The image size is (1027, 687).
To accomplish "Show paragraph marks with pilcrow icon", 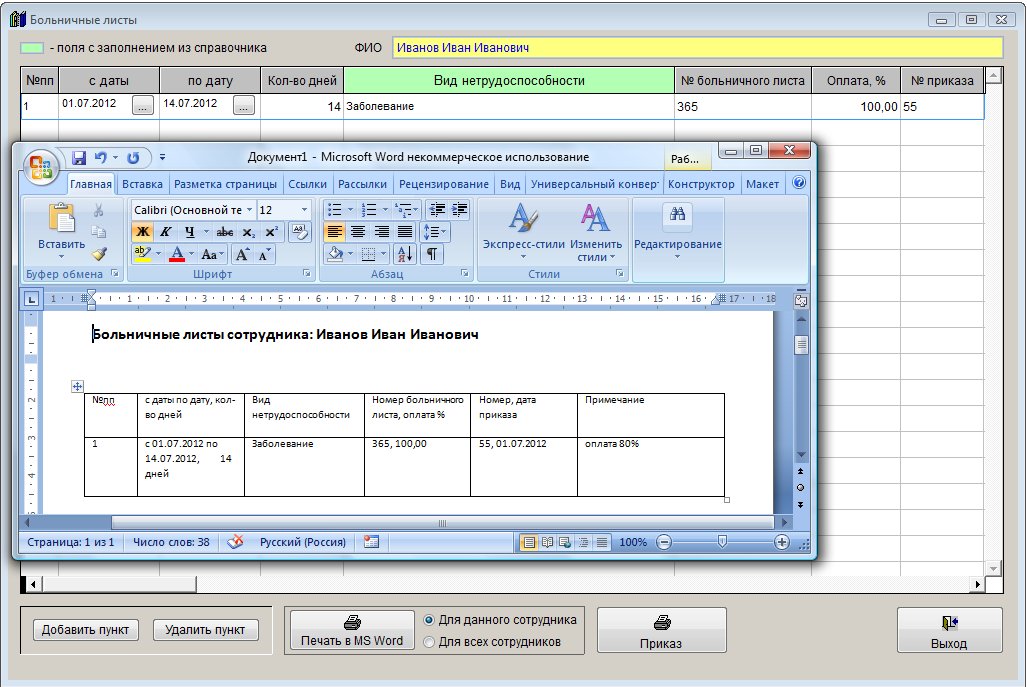I will pyautogui.click(x=432, y=254).
